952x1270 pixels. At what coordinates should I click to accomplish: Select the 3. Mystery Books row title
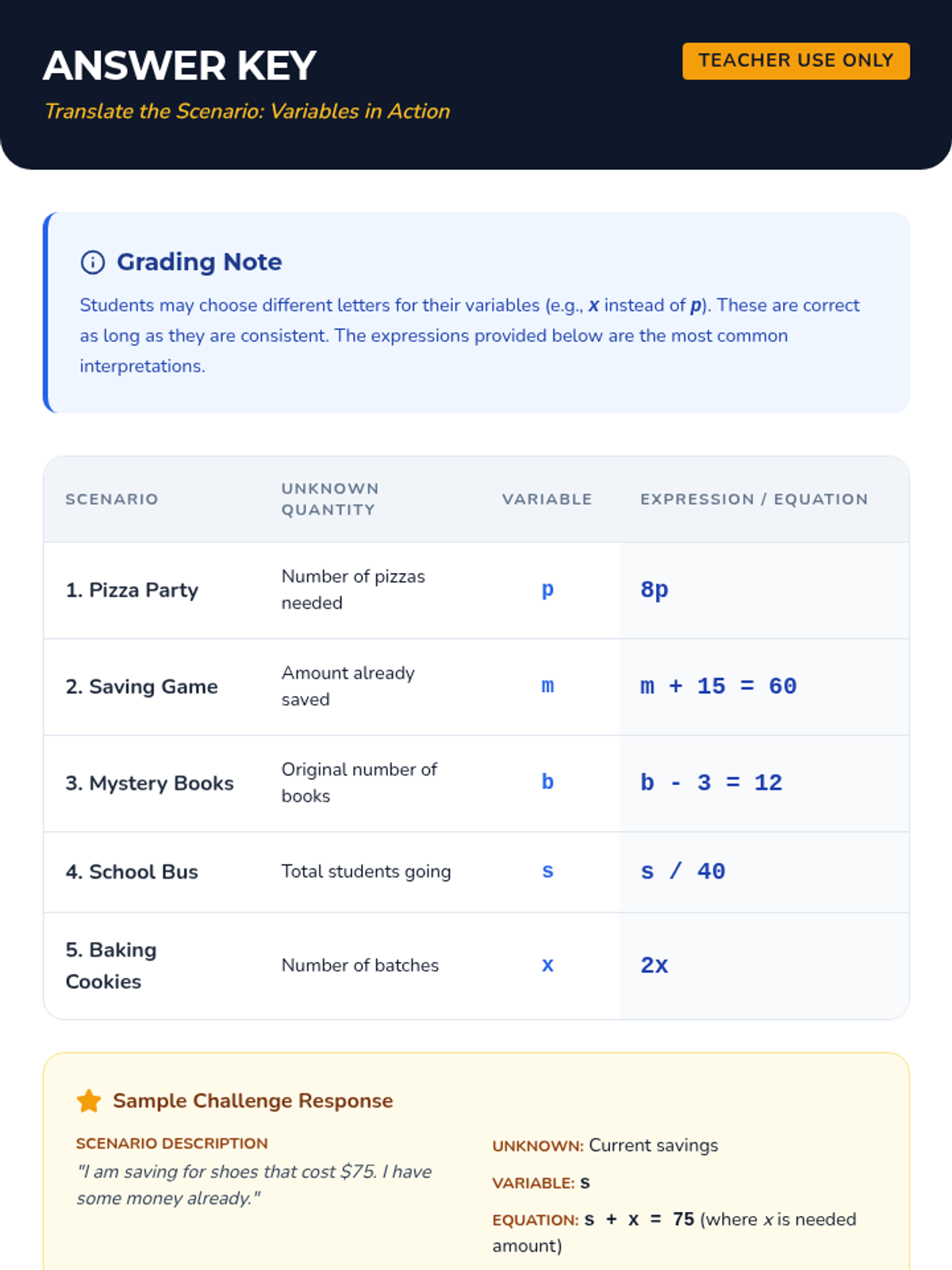pyautogui.click(x=150, y=783)
